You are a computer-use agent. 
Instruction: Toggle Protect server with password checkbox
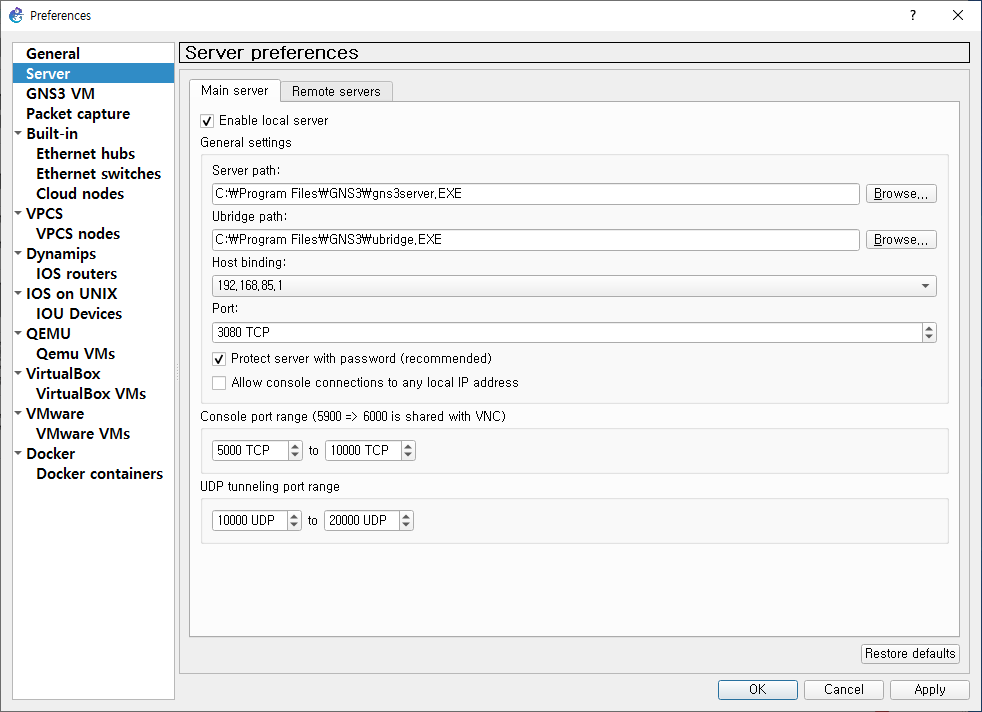click(x=219, y=359)
